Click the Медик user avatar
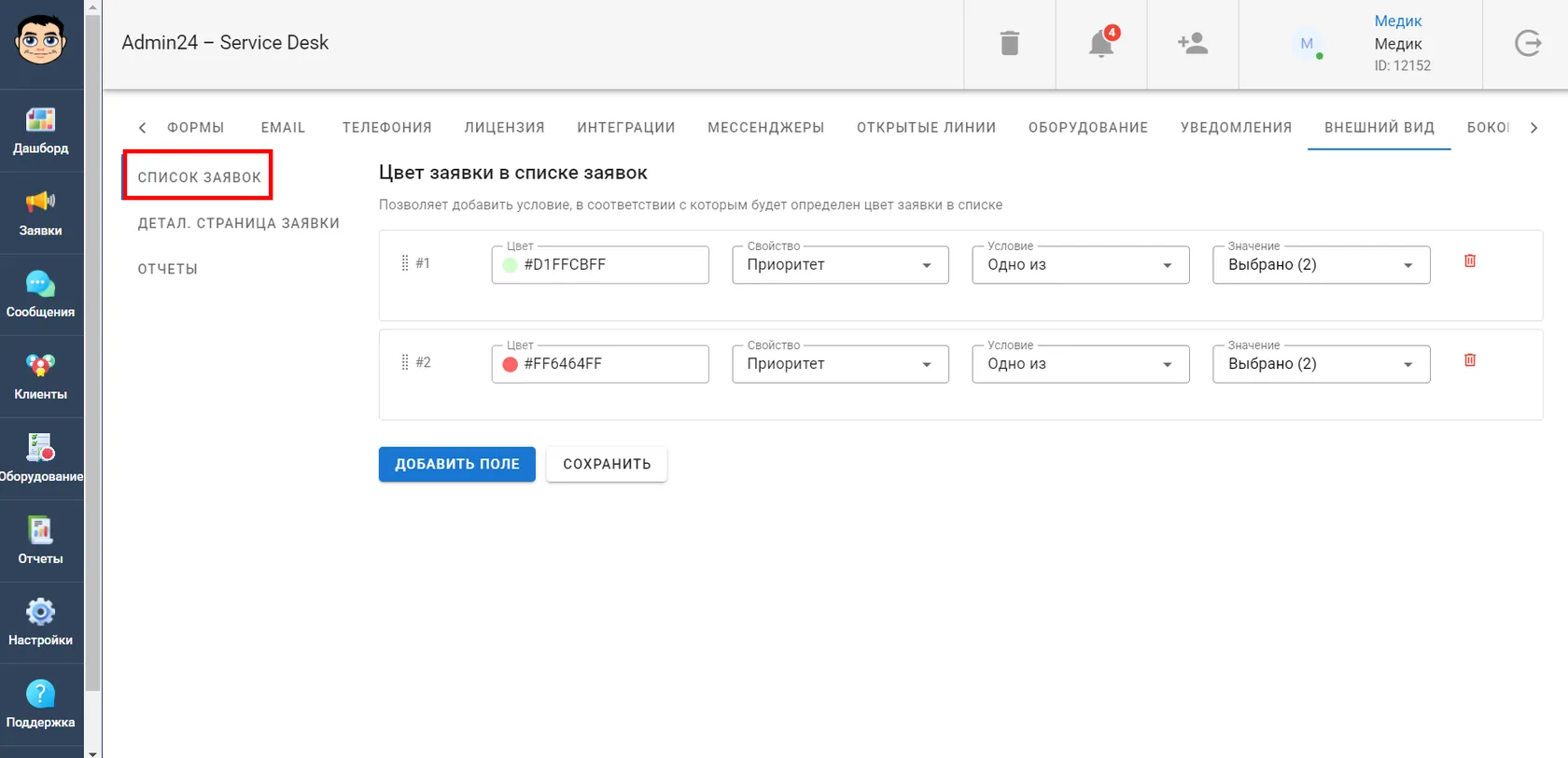This screenshot has width=1568, height=758. click(1307, 44)
